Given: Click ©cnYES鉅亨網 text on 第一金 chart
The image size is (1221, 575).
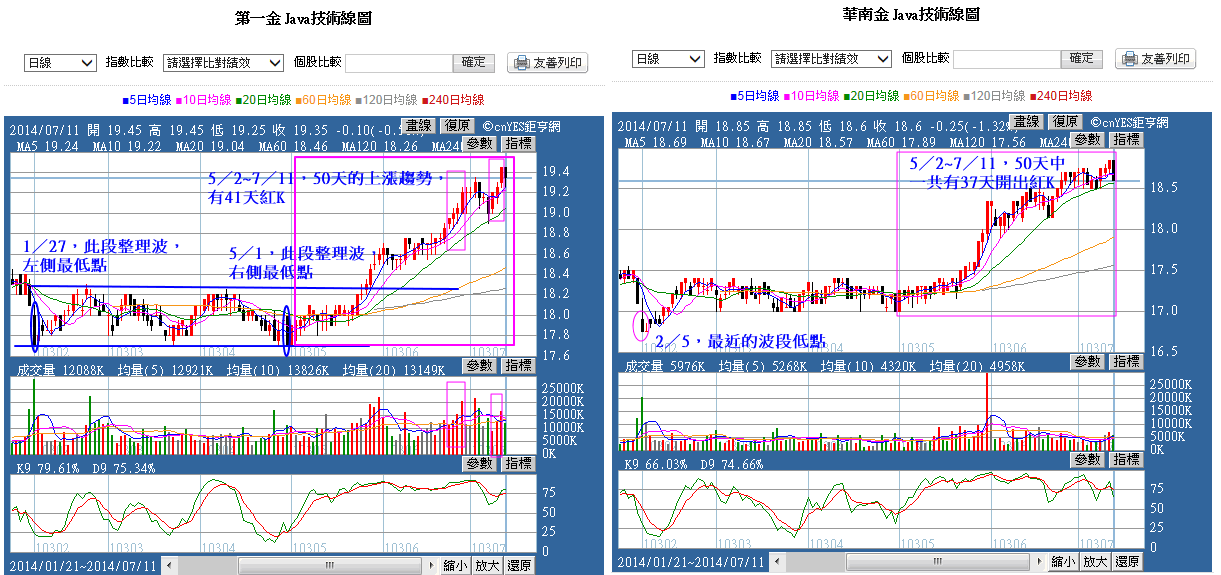Looking at the screenshot, I should pos(521,127).
